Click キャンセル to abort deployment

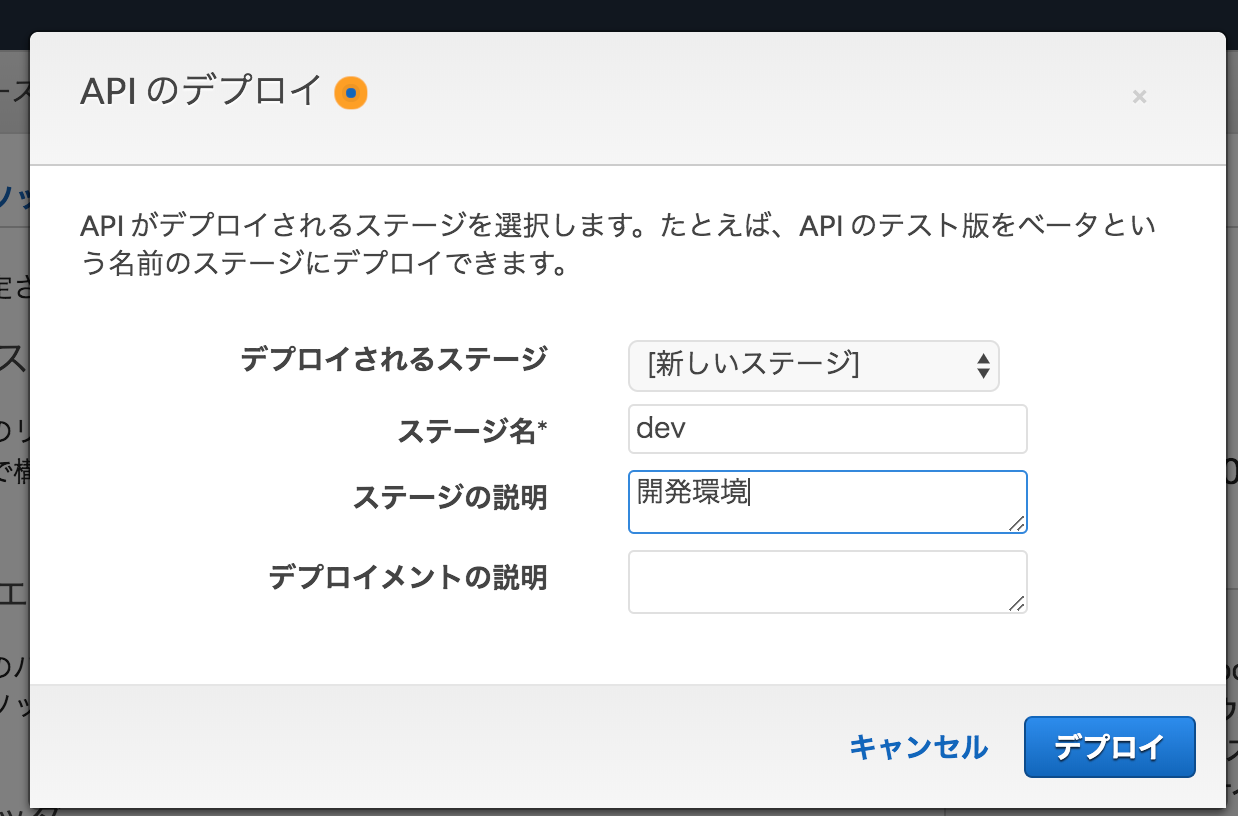tap(917, 747)
